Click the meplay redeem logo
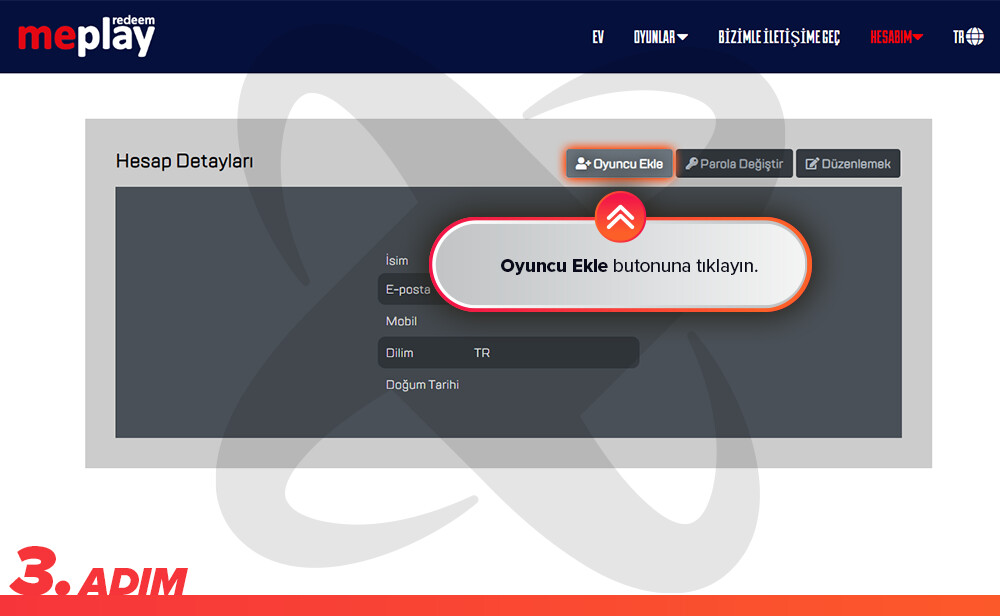The image size is (1000, 616). [x=86, y=36]
